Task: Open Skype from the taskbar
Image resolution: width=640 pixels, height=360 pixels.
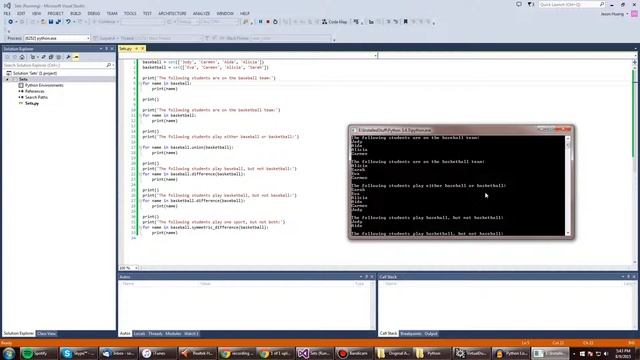Action: (78, 353)
